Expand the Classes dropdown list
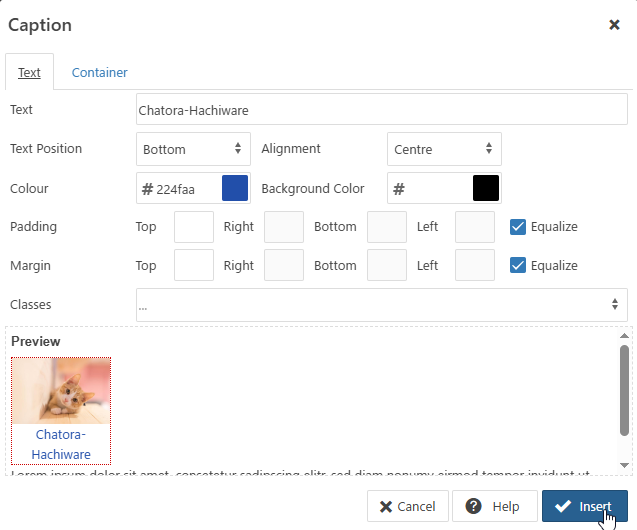Screen dimensions: 637x530 click(x=381, y=305)
